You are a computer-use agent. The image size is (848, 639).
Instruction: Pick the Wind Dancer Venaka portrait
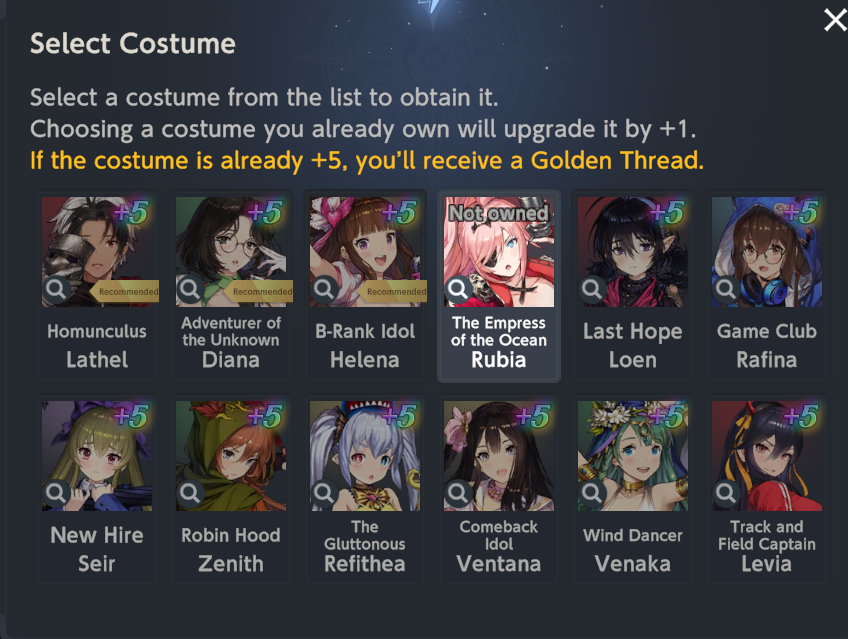click(633, 456)
